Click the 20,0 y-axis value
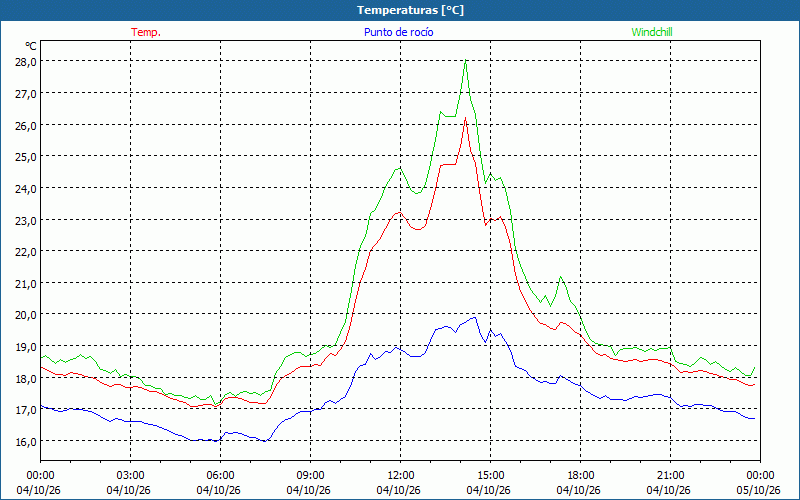This screenshot has height=500, width=800. (24, 315)
